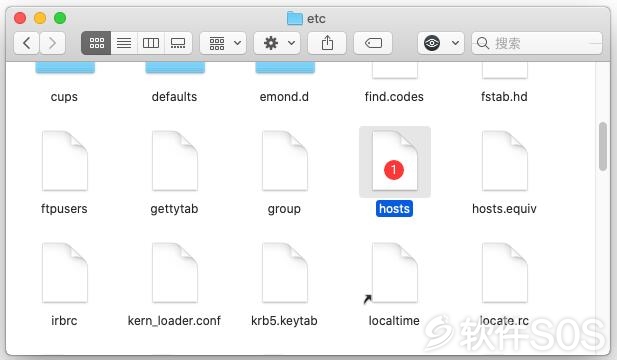Click the localtime file name
Image resolution: width=617 pixels, height=360 pixels.
click(394, 321)
